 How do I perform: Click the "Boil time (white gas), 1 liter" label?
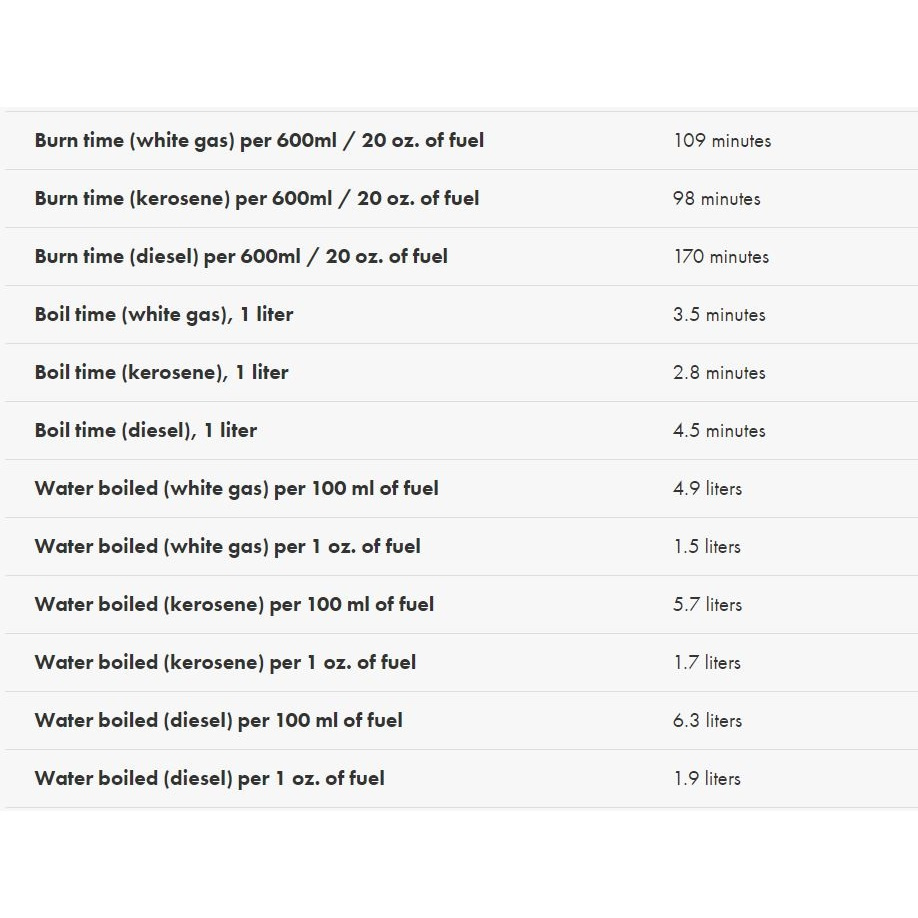[164, 315]
